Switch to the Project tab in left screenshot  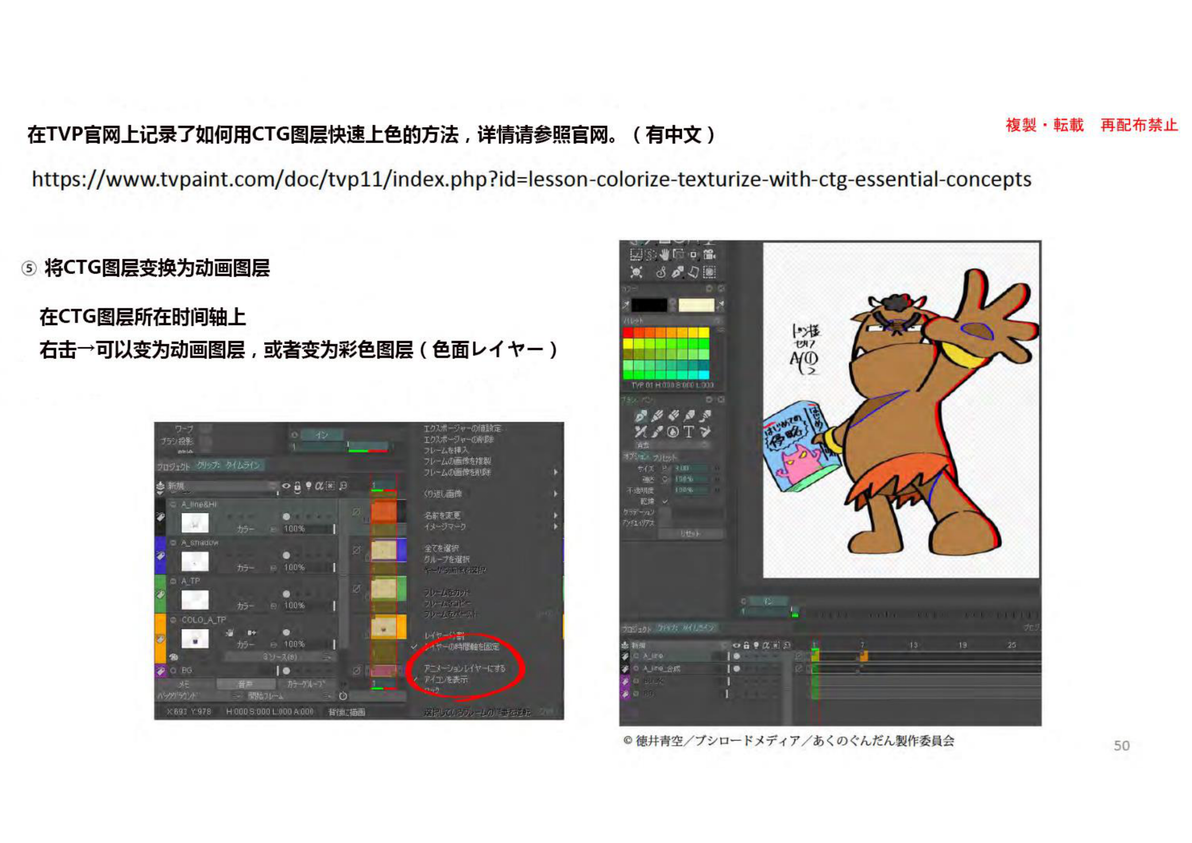pos(173,466)
